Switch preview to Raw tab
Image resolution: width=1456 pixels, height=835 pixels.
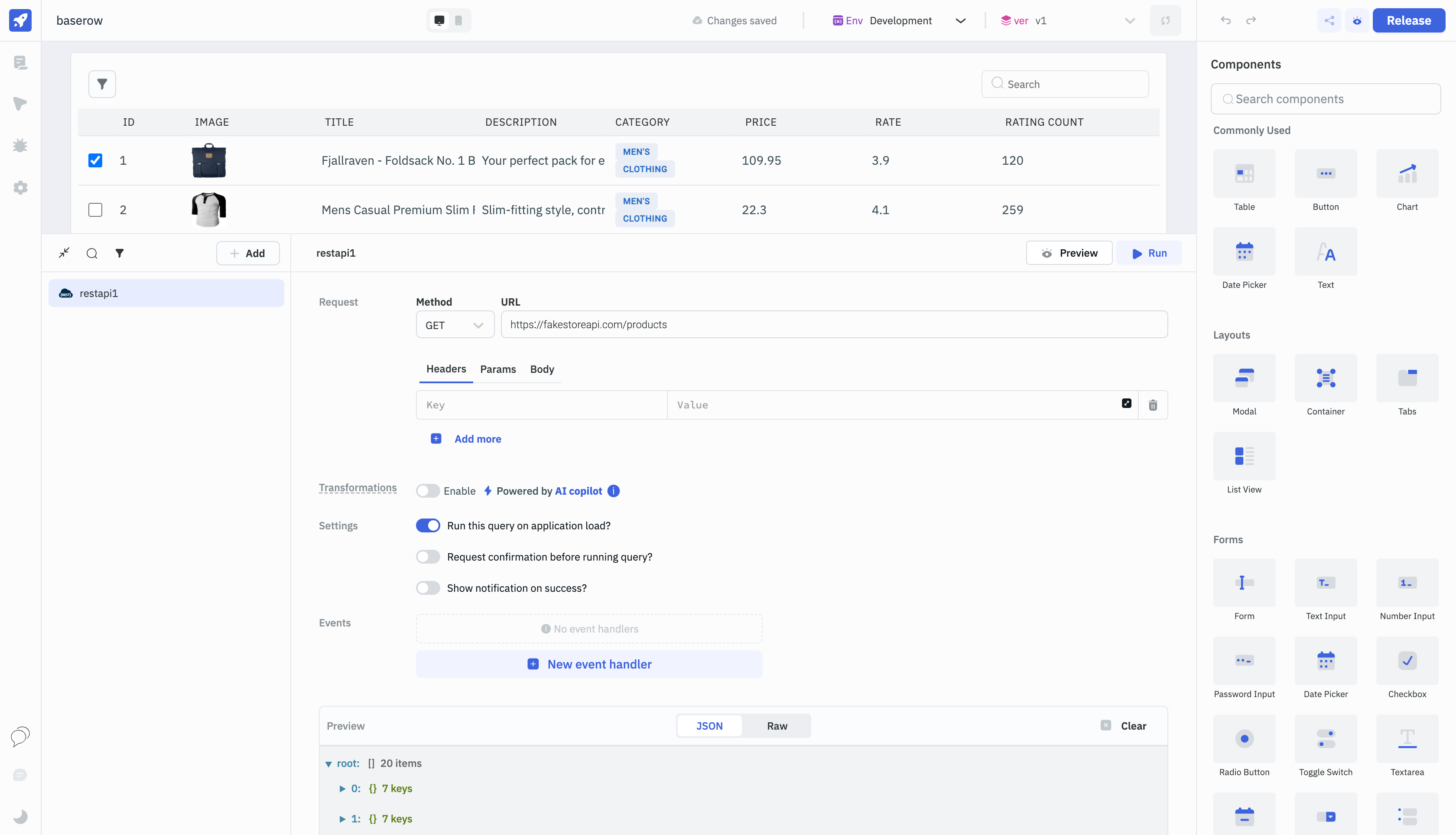click(777, 726)
